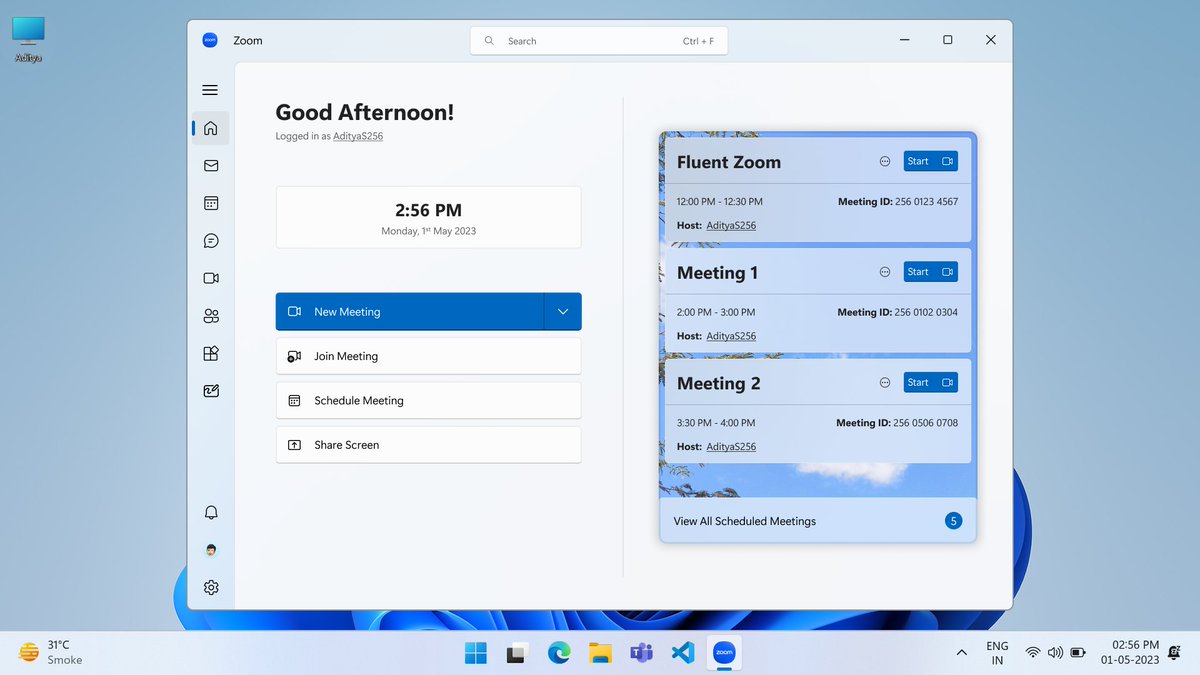The width and height of the screenshot is (1200, 675).
Task: Open the hamburger navigation menu
Action: click(x=210, y=90)
